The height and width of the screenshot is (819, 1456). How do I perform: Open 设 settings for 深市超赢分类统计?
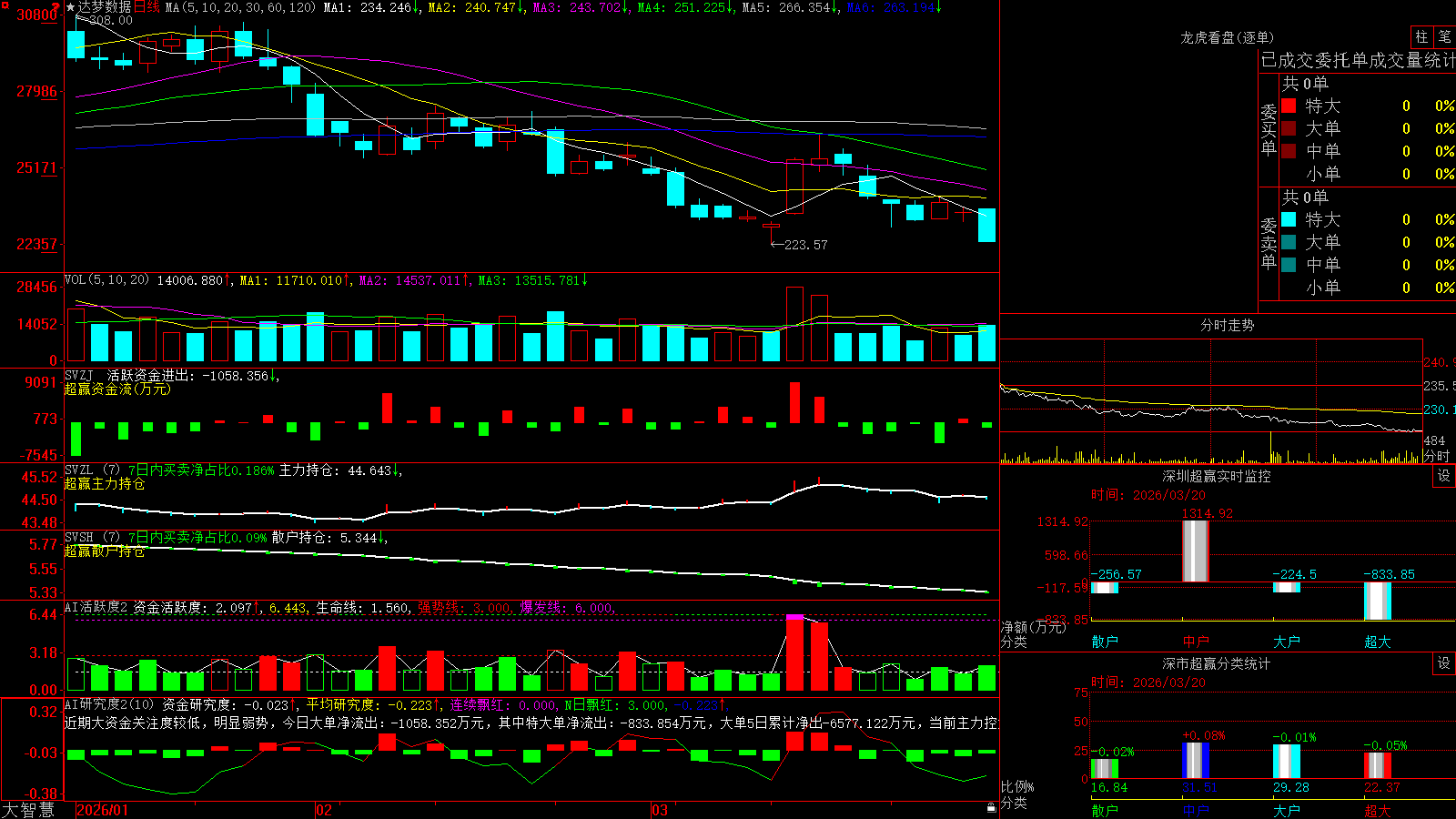tap(1444, 663)
